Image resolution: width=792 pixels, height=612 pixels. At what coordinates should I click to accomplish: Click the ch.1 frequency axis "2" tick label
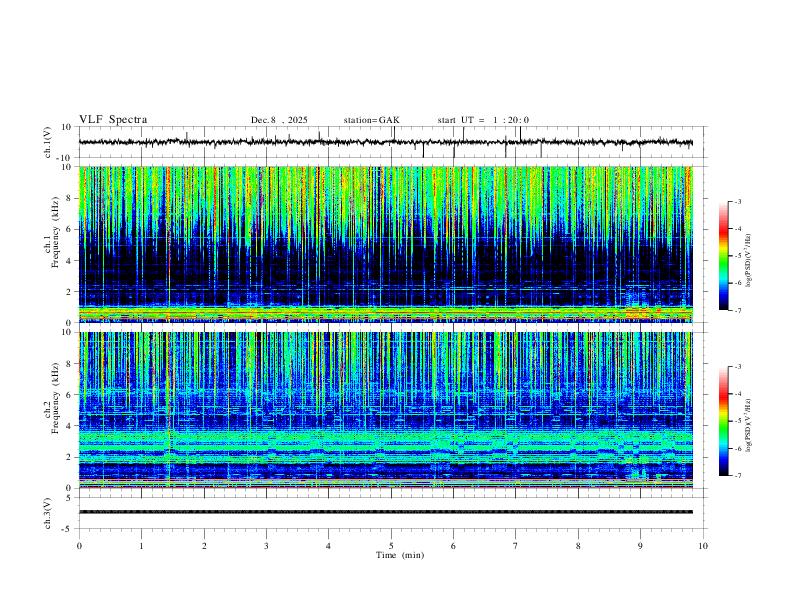click(70, 291)
